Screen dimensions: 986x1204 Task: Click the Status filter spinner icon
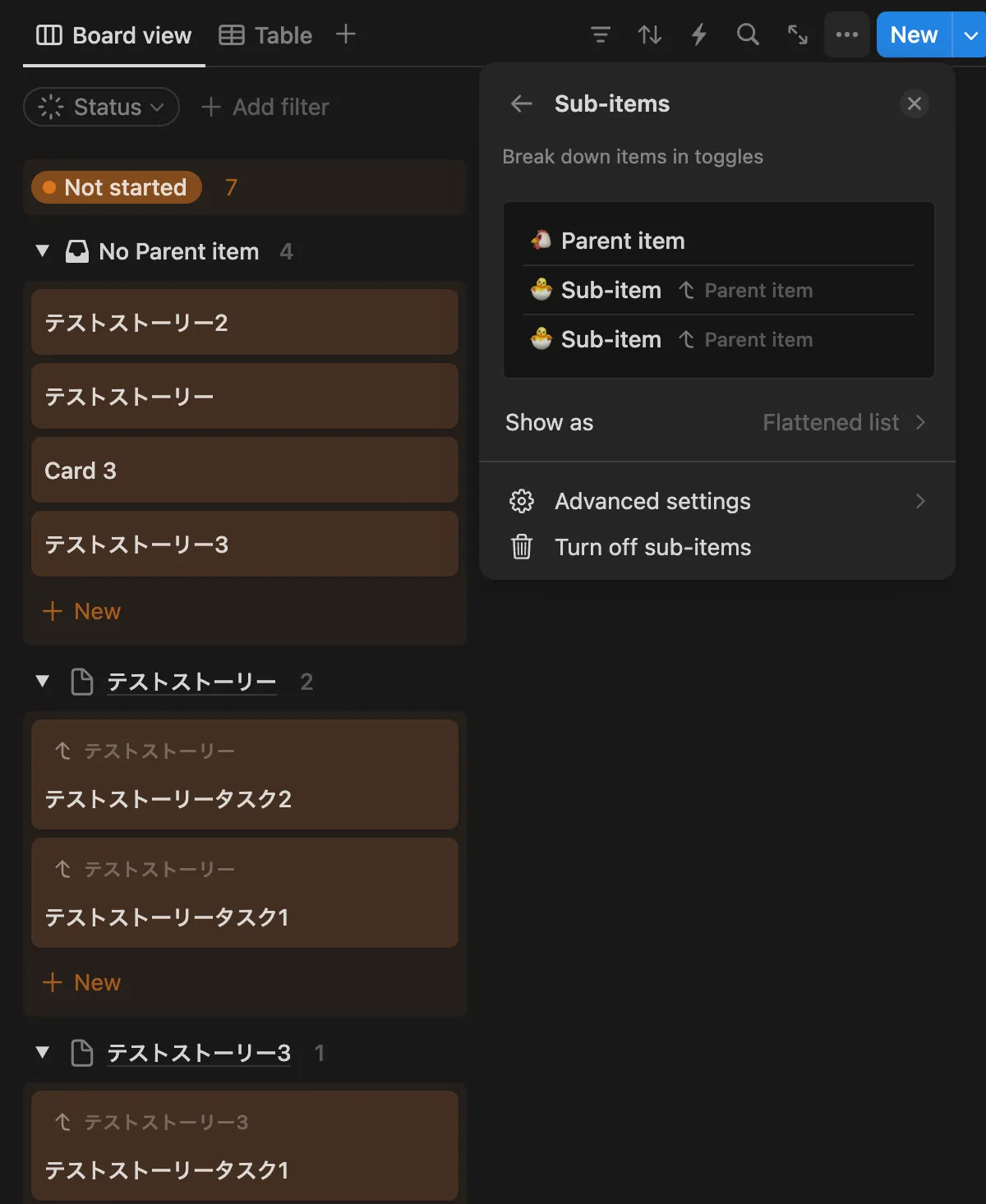point(51,107)
